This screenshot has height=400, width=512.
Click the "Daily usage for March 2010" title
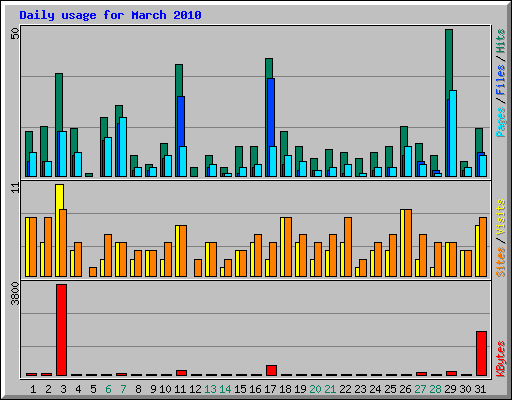point(110,15)
